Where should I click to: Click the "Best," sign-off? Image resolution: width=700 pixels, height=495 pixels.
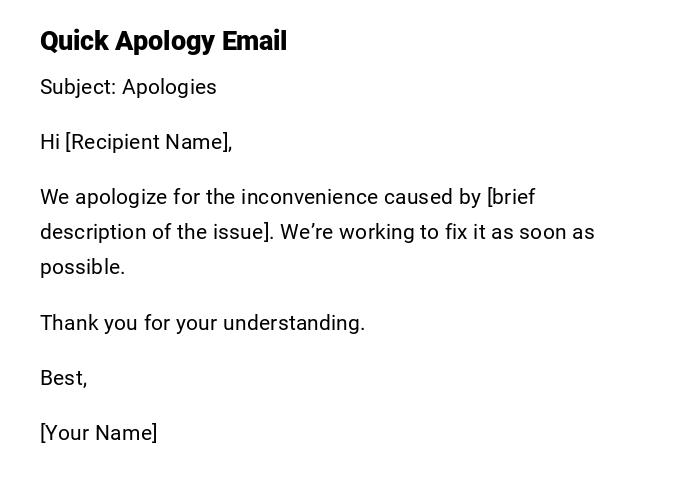click(x=63, y=378)
